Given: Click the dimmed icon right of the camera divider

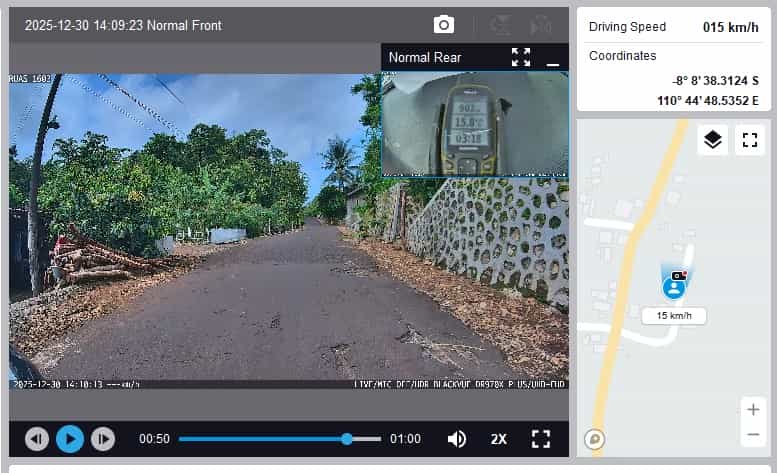Looking at the screenshot, I should click(501, 25).
